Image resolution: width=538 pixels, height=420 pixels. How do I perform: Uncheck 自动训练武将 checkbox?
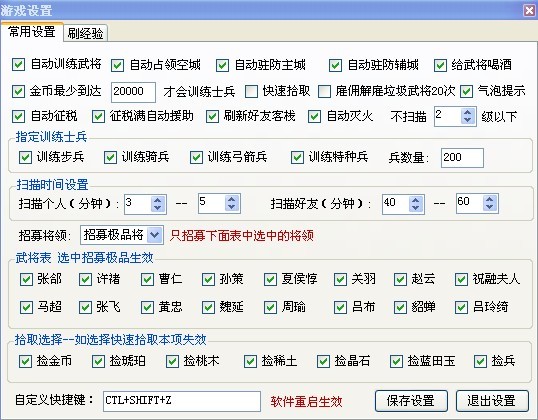(19, 65)
